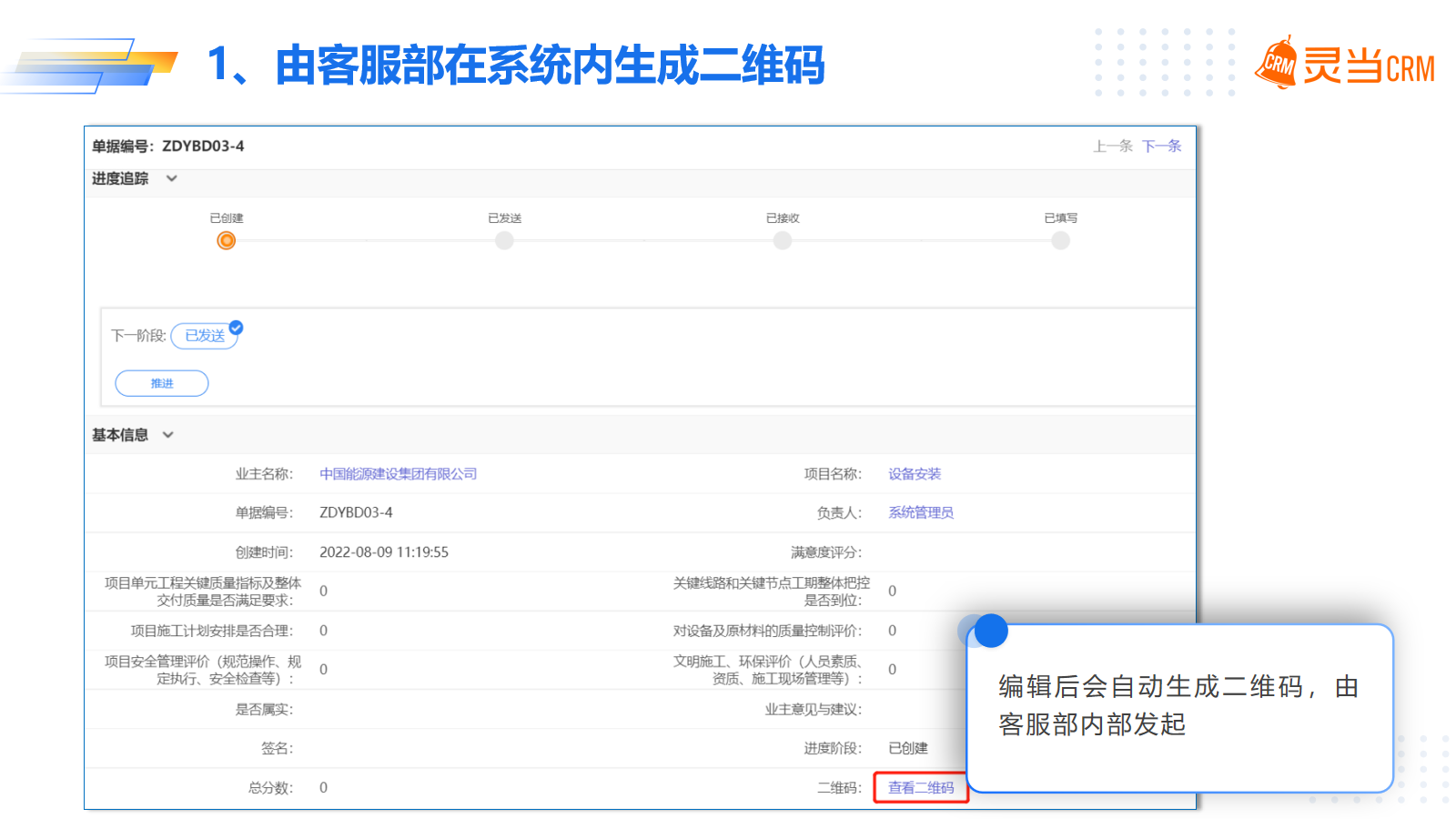1456x819 pixels.
Task: Click the 进度追踪 section header
Action: coord(120,178)
